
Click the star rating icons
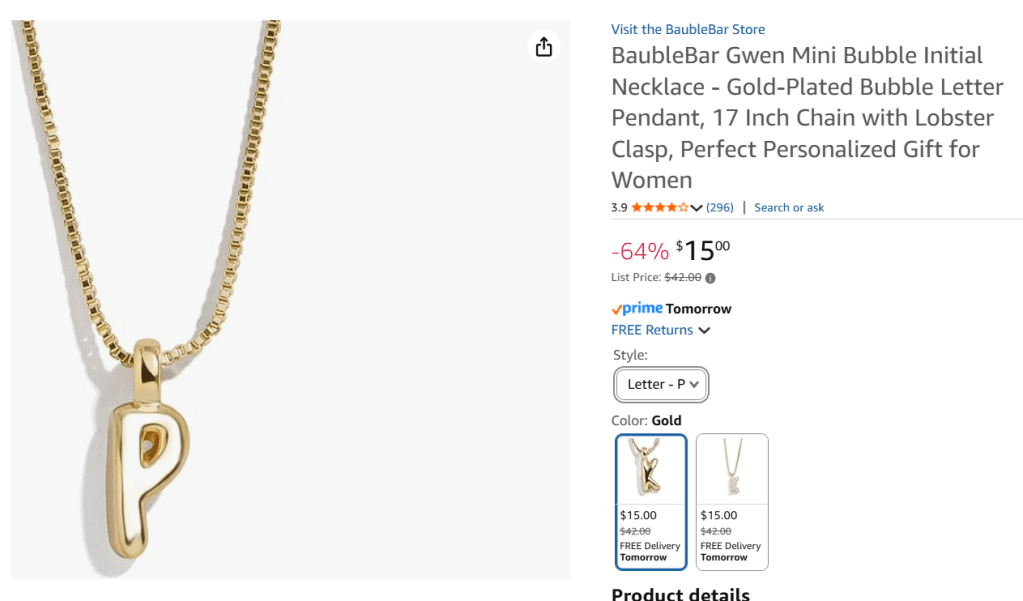(x=660, y=208)
